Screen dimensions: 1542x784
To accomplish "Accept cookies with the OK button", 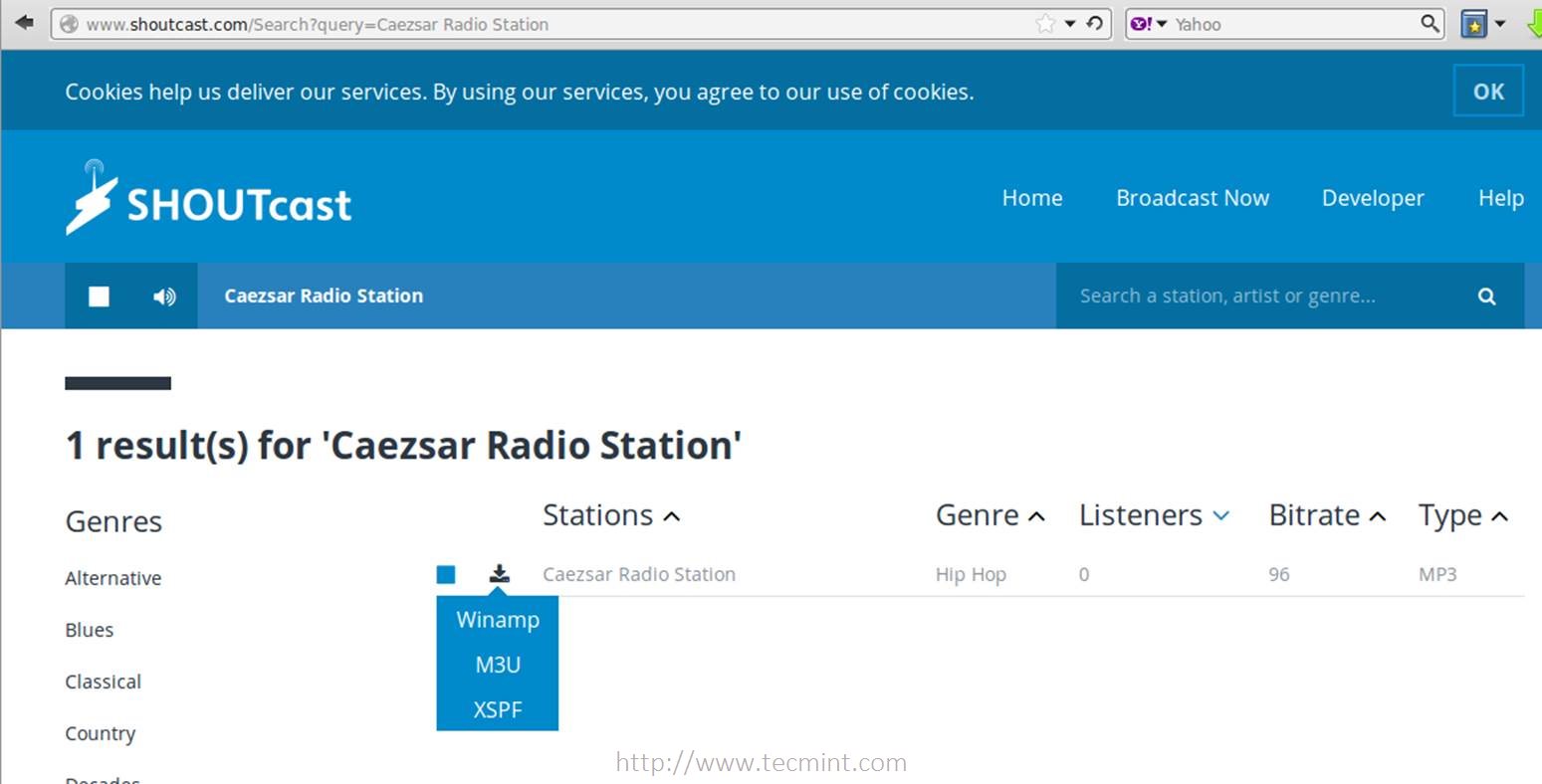I will [1488, 92].
